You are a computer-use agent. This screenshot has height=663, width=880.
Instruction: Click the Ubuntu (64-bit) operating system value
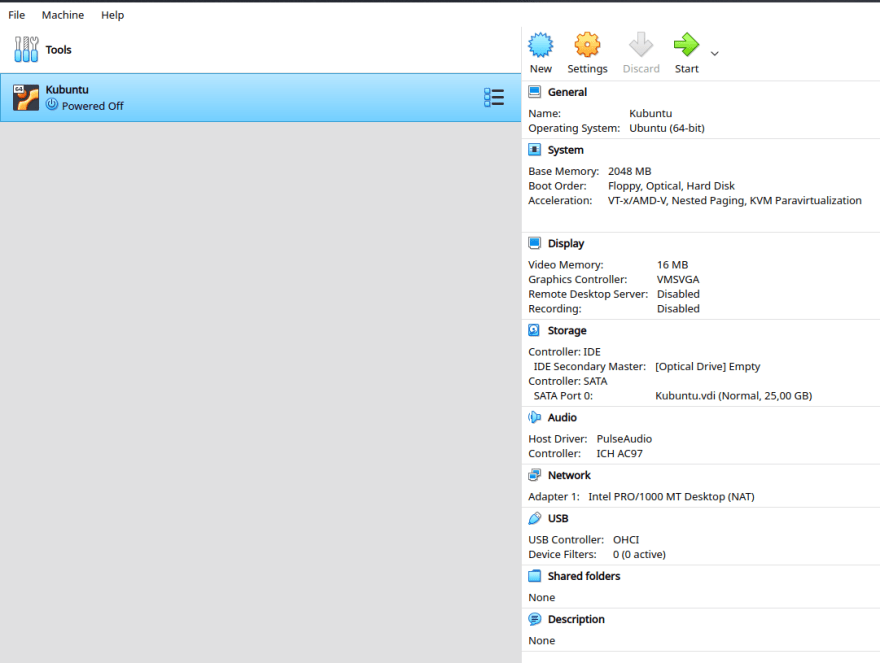pos(667,128)
